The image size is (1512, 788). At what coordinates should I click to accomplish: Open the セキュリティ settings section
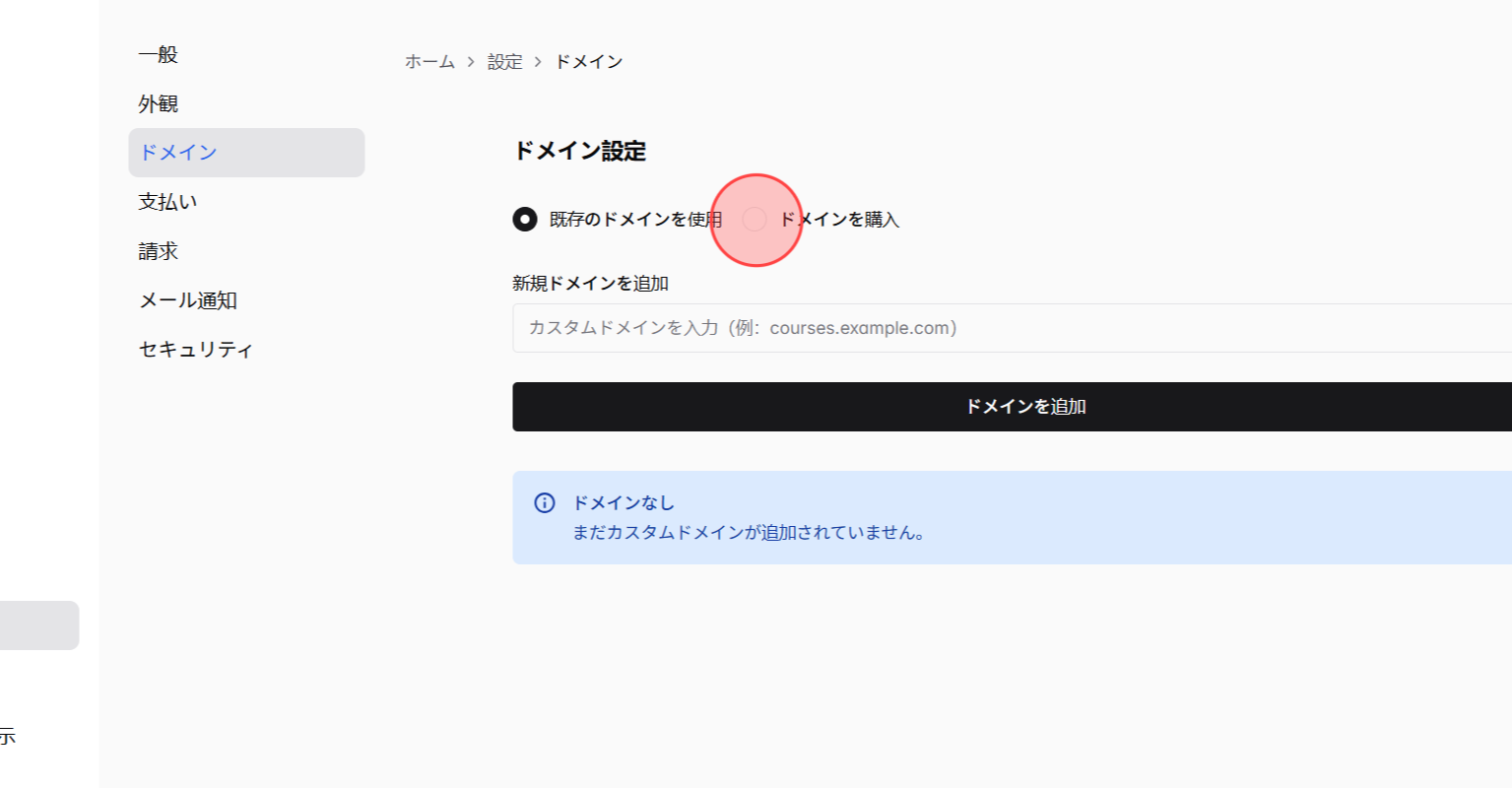tap(195, 349)
